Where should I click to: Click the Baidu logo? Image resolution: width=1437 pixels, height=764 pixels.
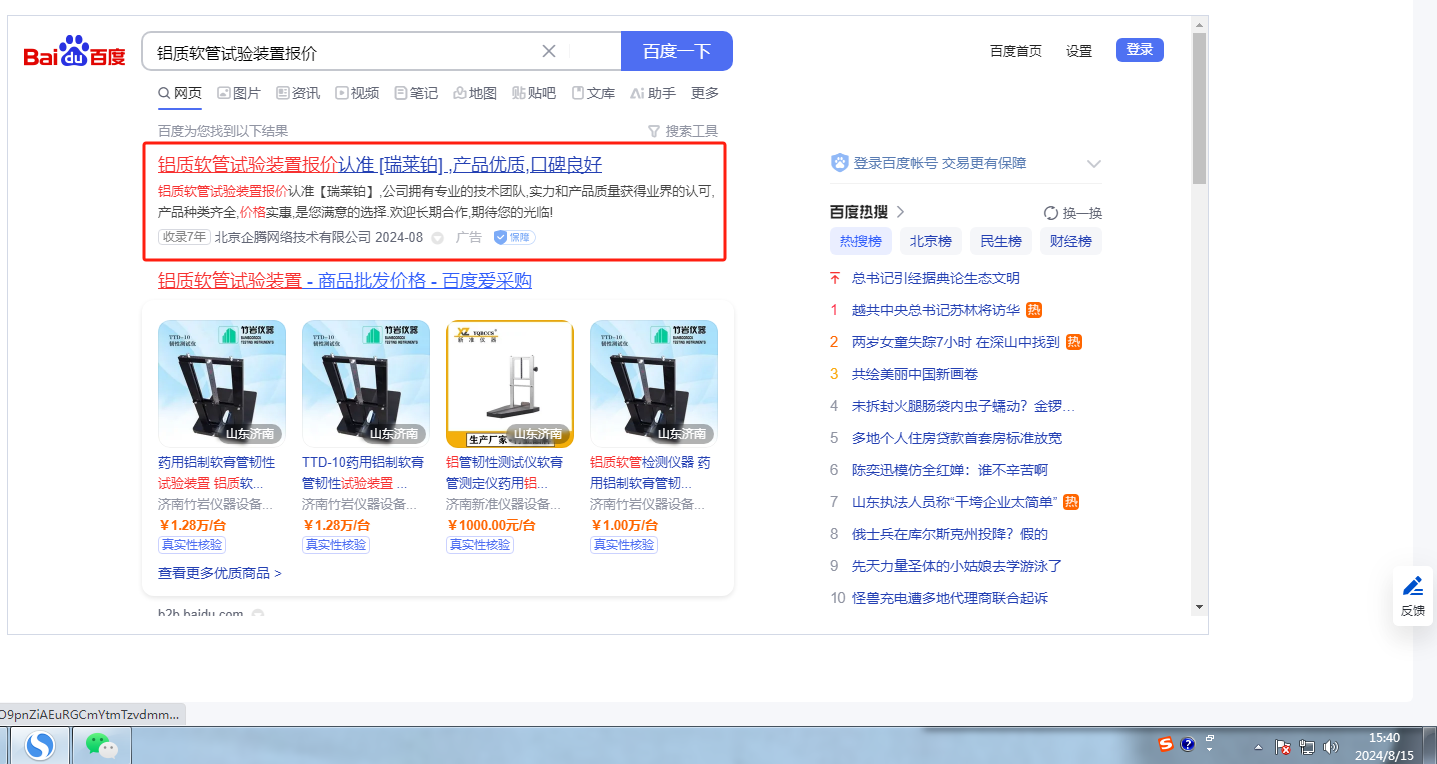75,52
